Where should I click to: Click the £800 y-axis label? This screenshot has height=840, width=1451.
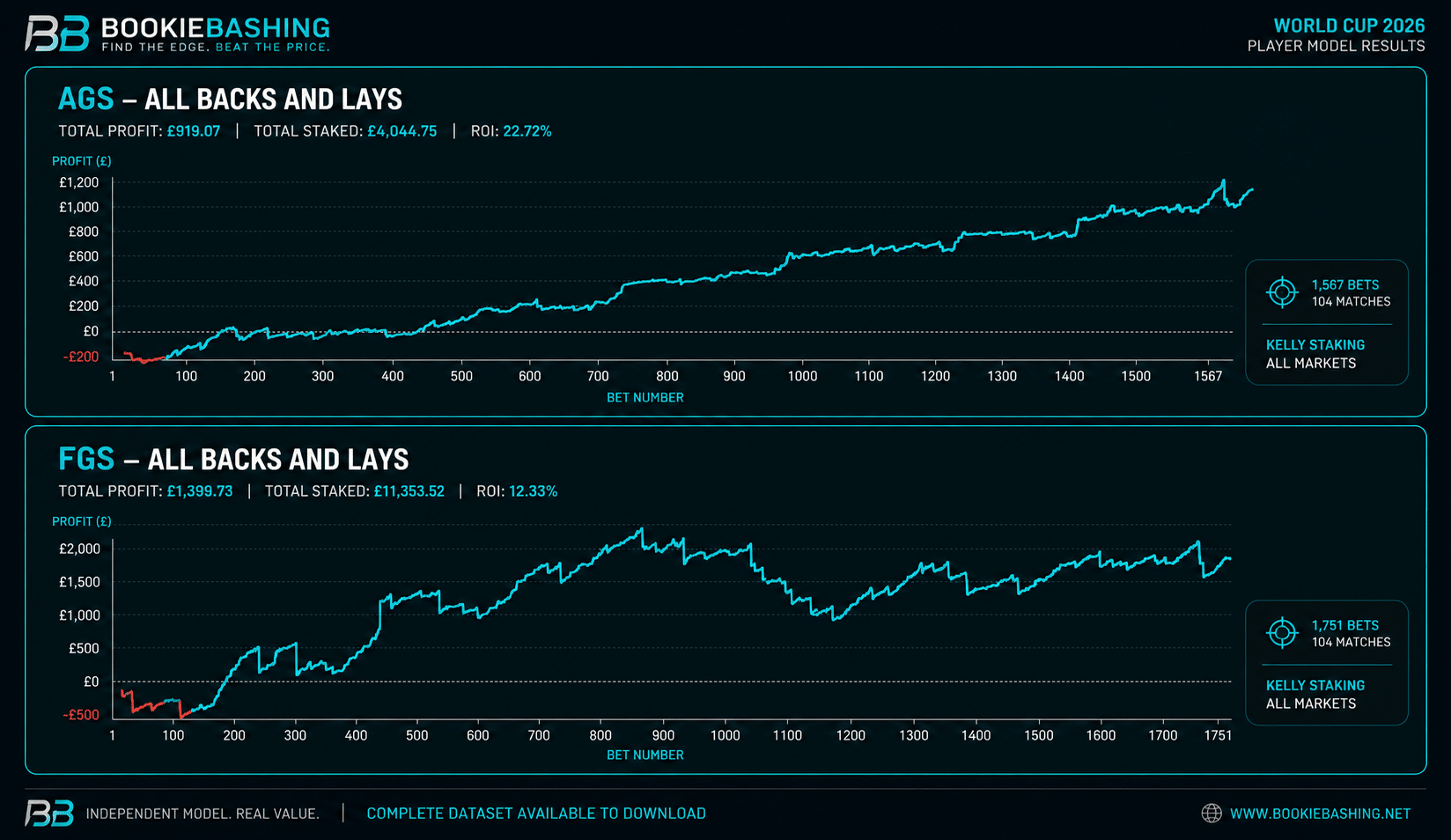pos(84,232)
